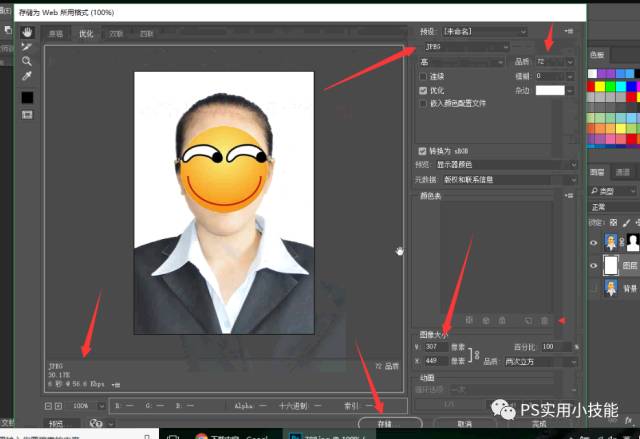Image resolution: width=640 pixels, height=439 pixels.
Task: Switch to the 通道 channels tab in Photoshop
Action: (x=623, y=172)
